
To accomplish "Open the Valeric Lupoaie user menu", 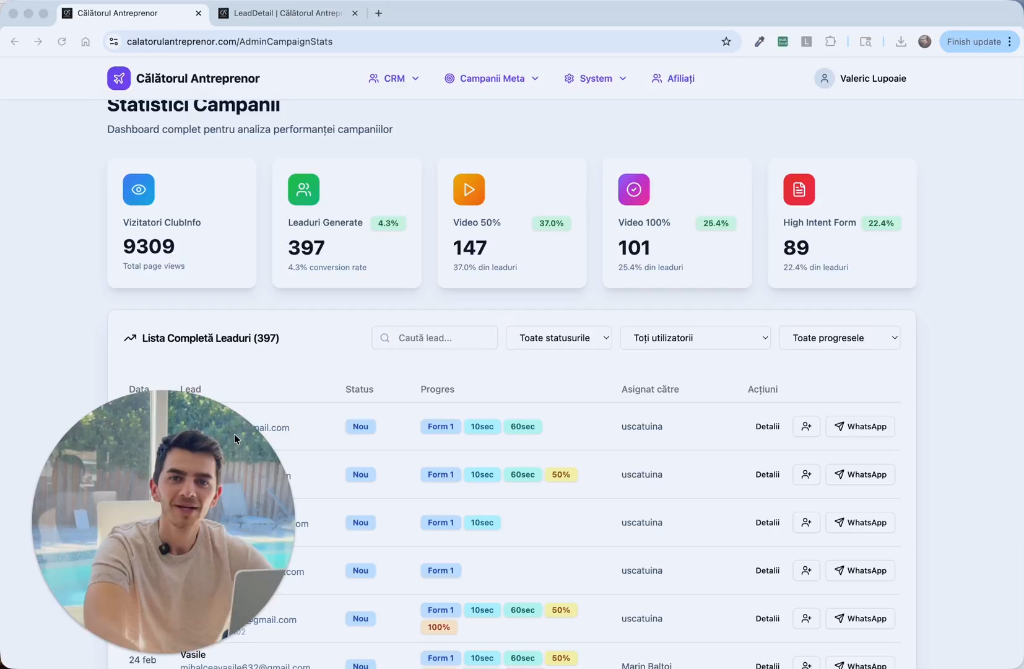I will pyautogui.click(x=861, y=78).
